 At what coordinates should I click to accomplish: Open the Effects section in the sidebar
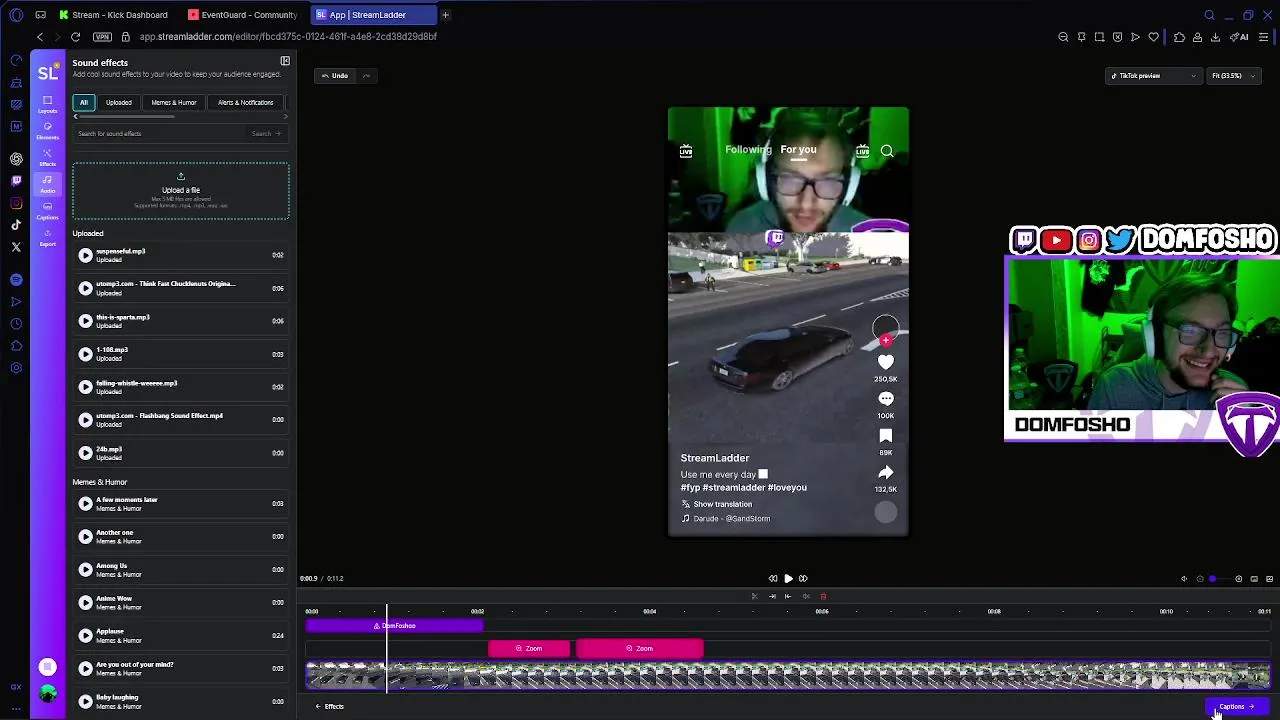pos(47,157)
